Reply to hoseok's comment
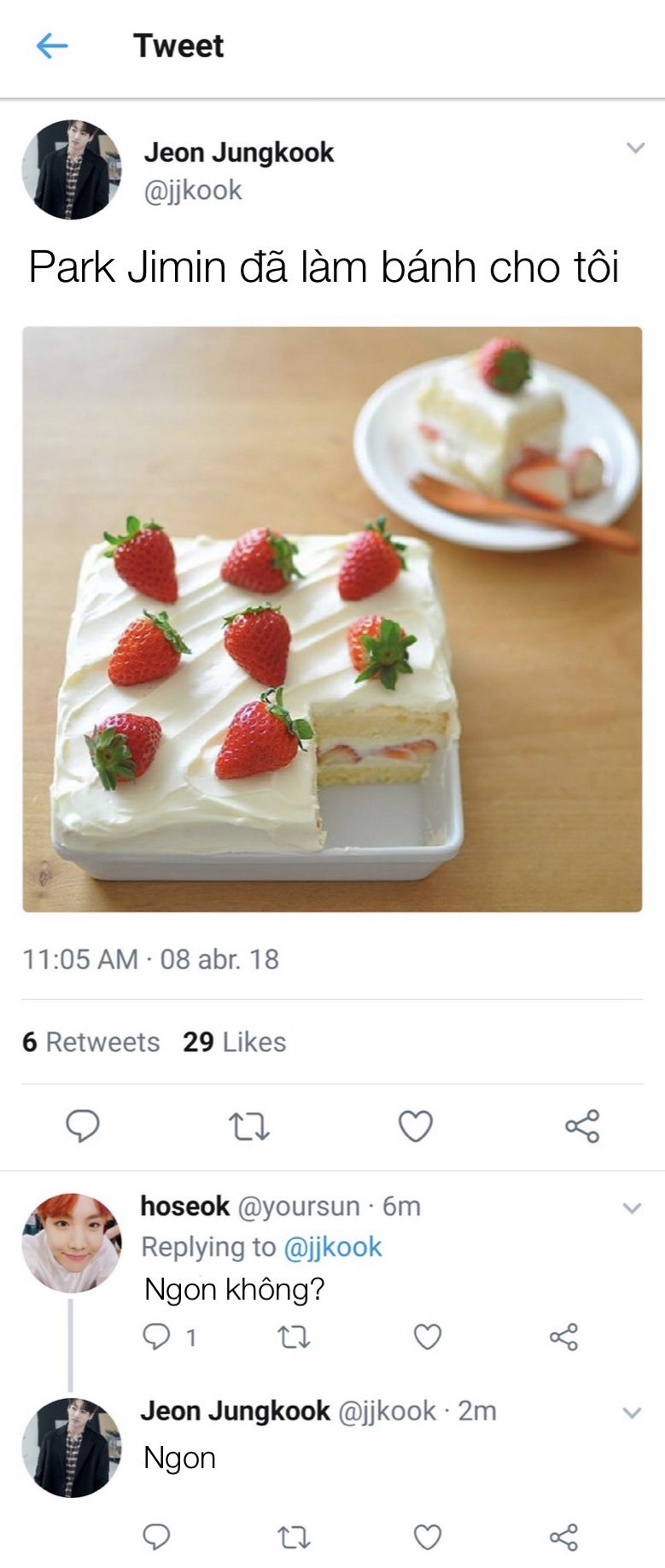665x1568 pixels. coord(156,1337)
